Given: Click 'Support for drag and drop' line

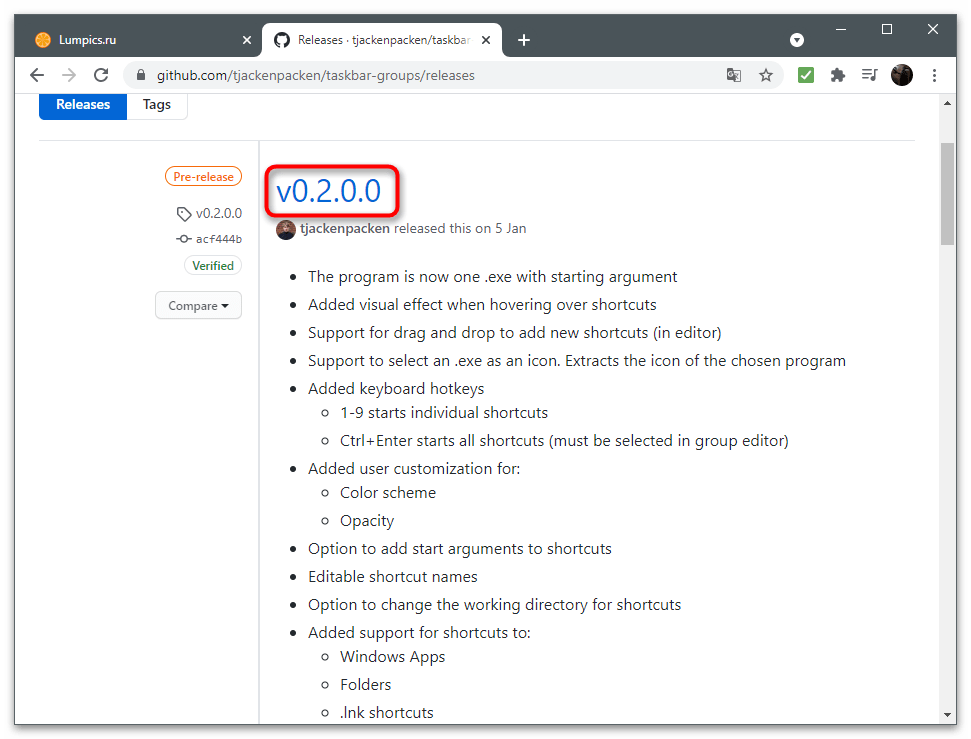Looking at the screenshot, I should (x=515, y=333).
